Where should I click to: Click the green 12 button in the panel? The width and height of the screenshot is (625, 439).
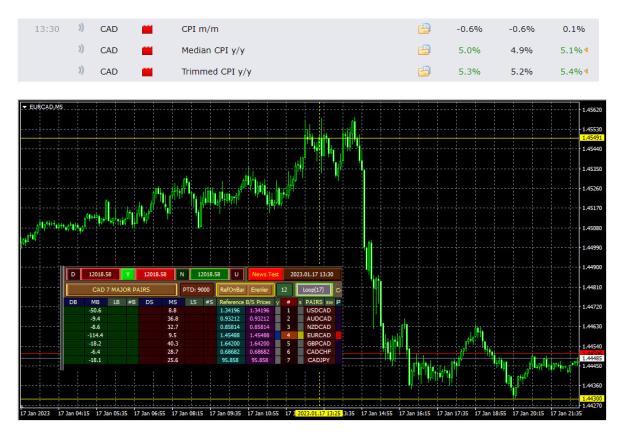[x=284, y=290]
